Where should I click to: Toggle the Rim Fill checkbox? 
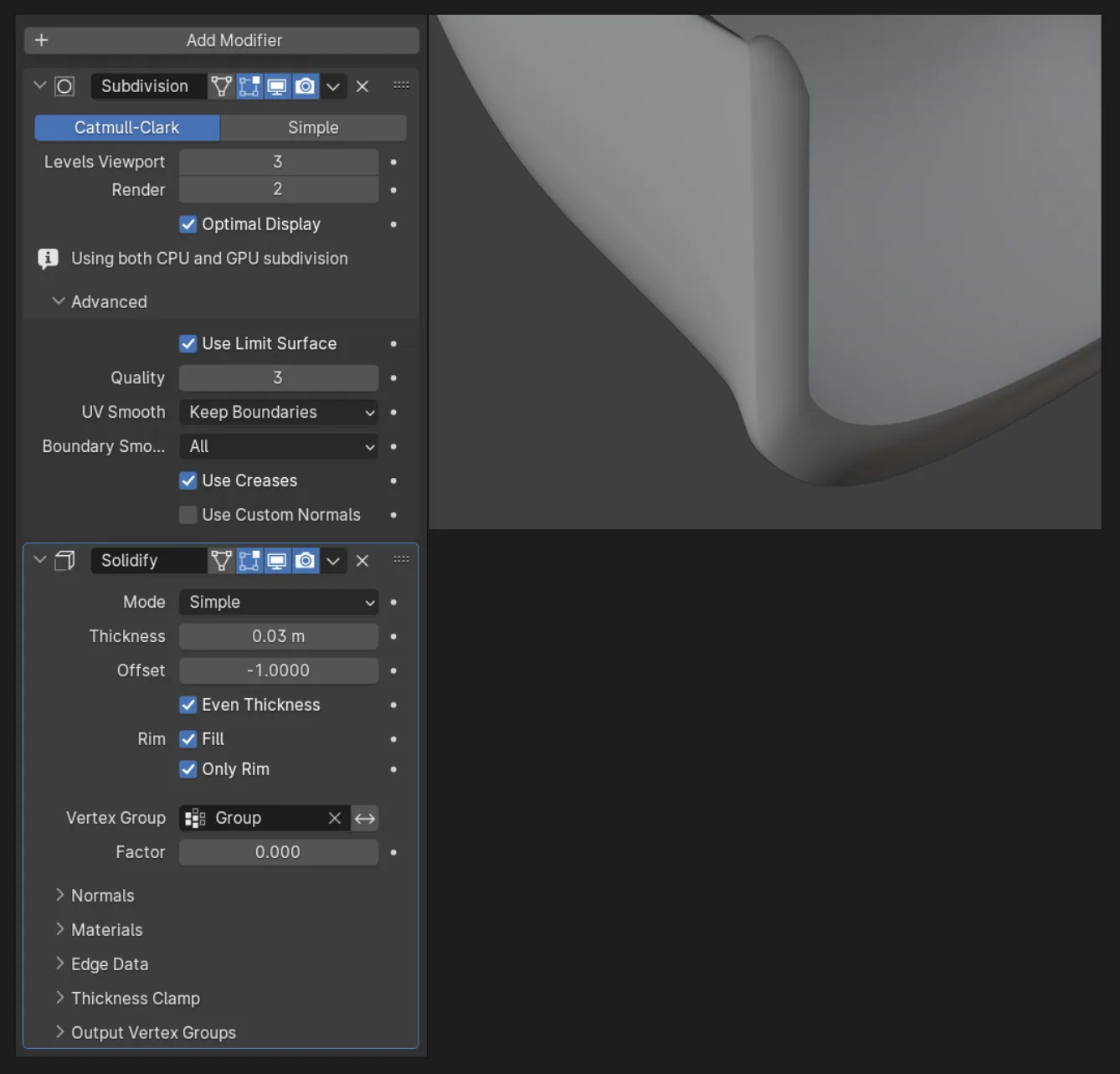188,739
